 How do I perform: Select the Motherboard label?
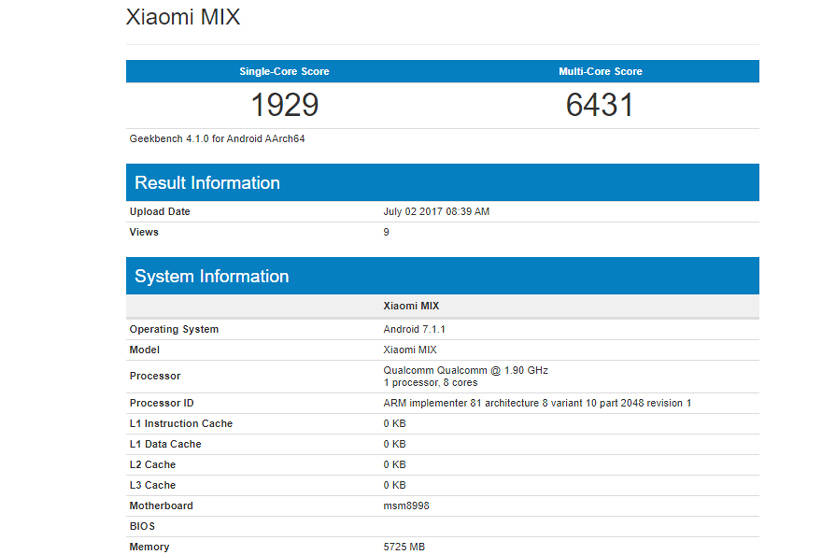(x=161, y=506)
